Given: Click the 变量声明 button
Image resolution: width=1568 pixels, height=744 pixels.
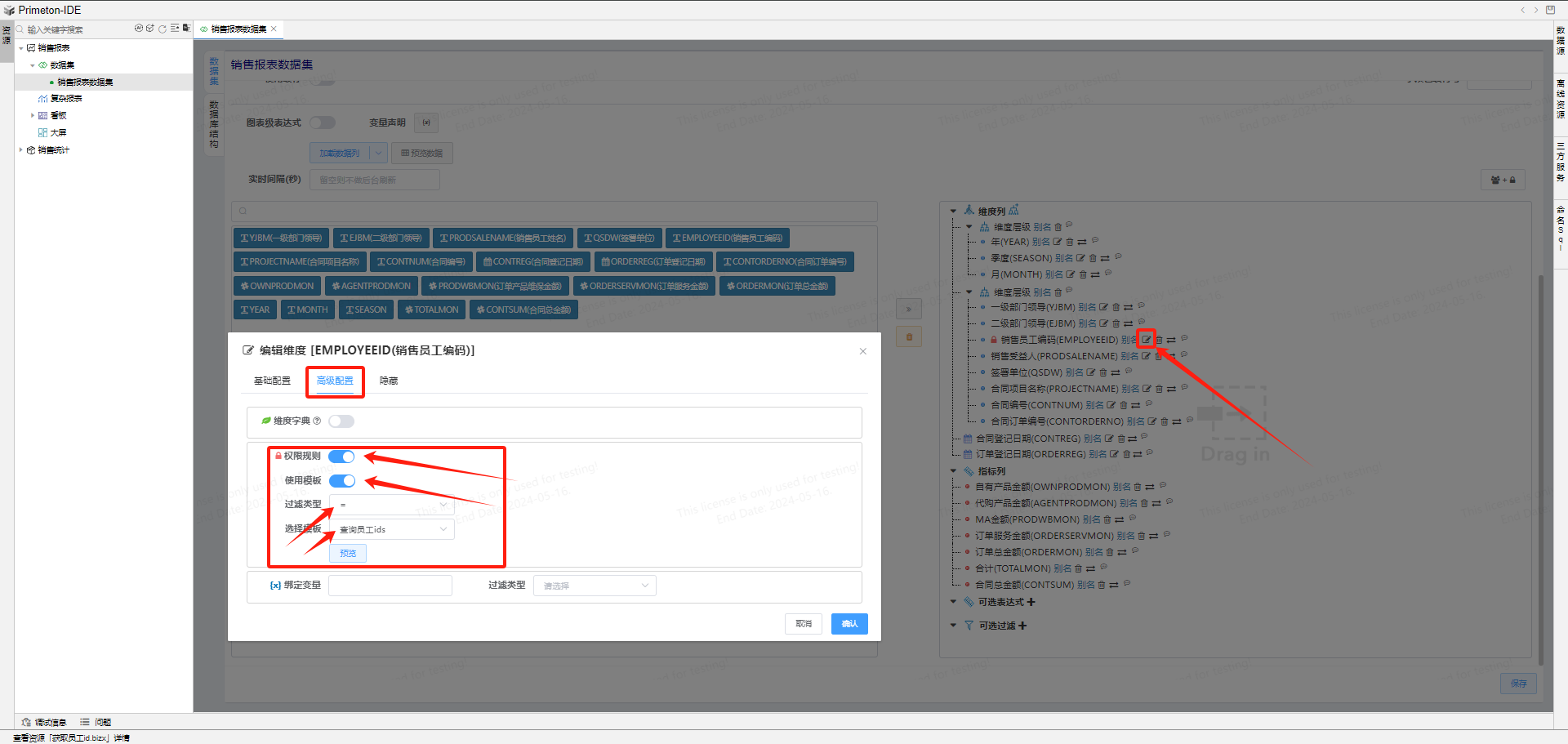Looking at the screenshot, I should point(426,123).
